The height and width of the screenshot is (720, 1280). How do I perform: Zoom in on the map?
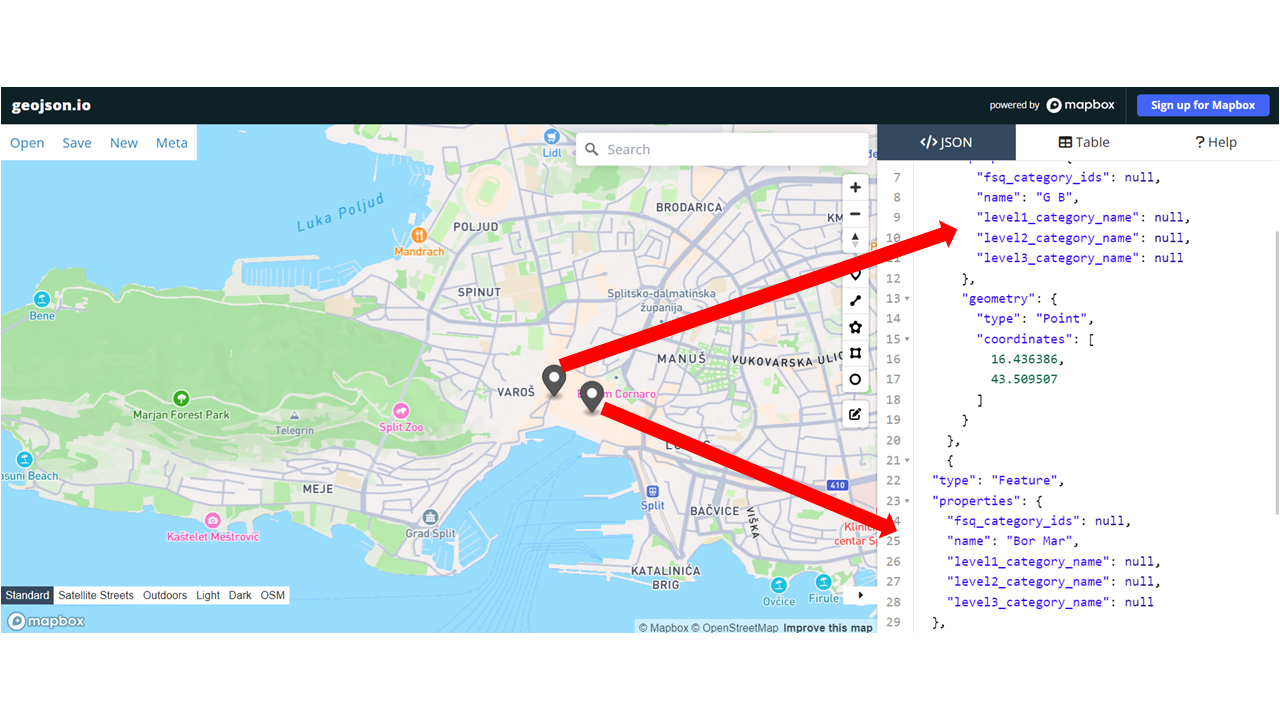coord(855,188)
